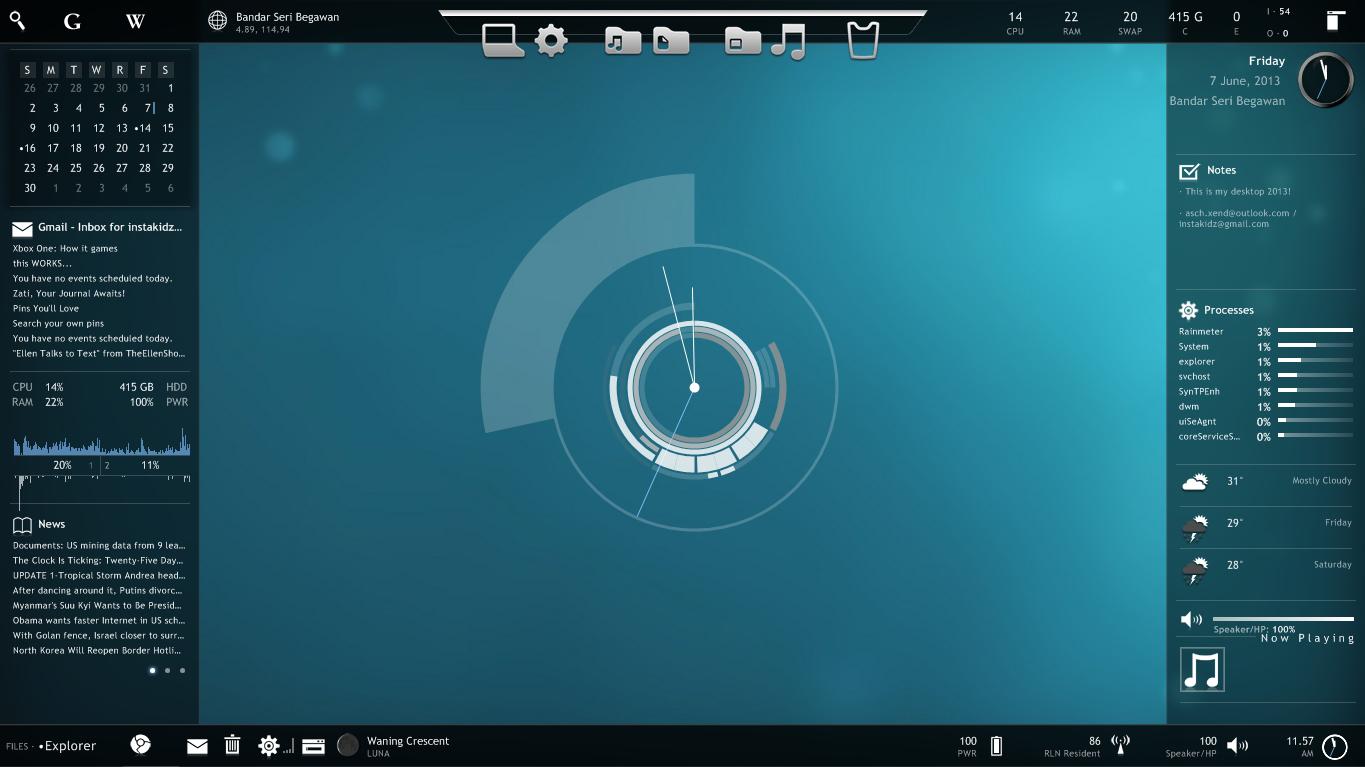Click the Wi-Fi antenna icon for RLN Resident

(x=1121, y=745)
